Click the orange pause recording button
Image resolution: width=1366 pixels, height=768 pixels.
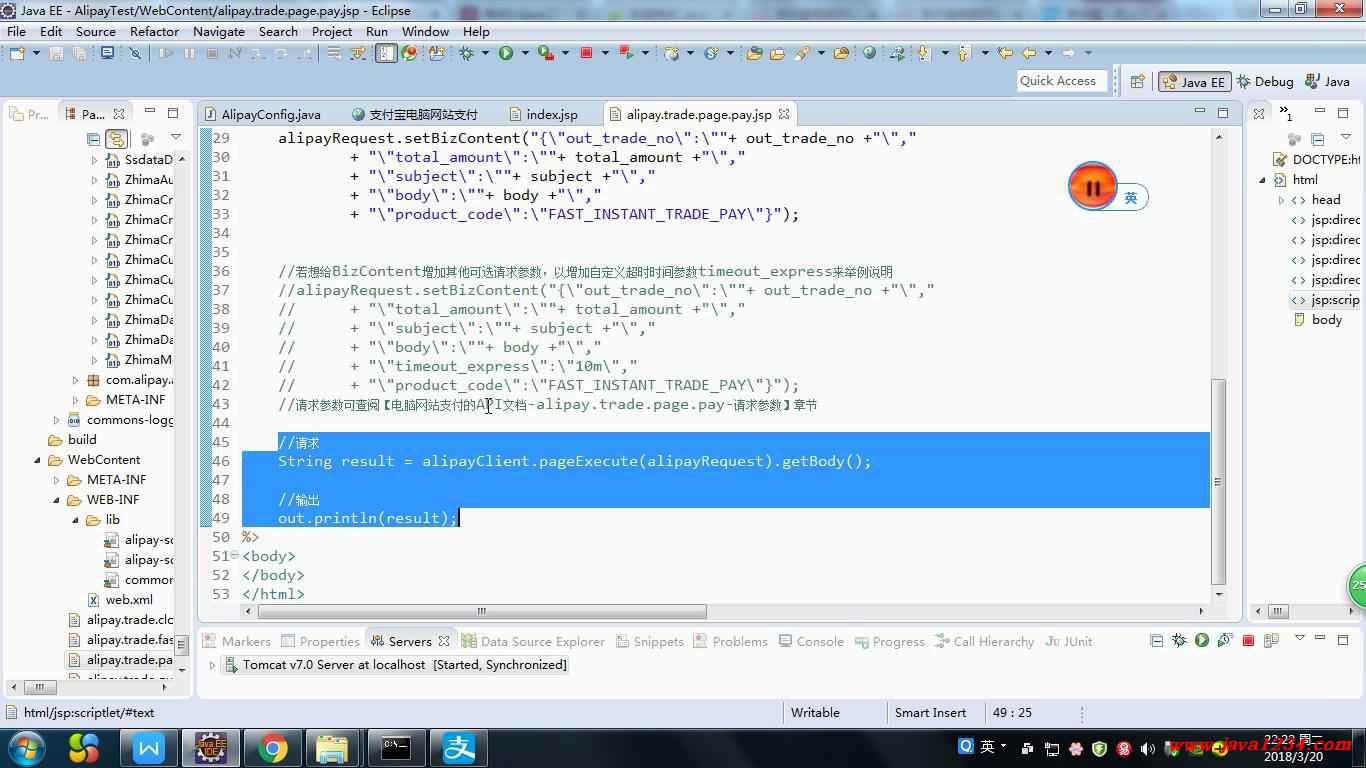(1093, 187)
